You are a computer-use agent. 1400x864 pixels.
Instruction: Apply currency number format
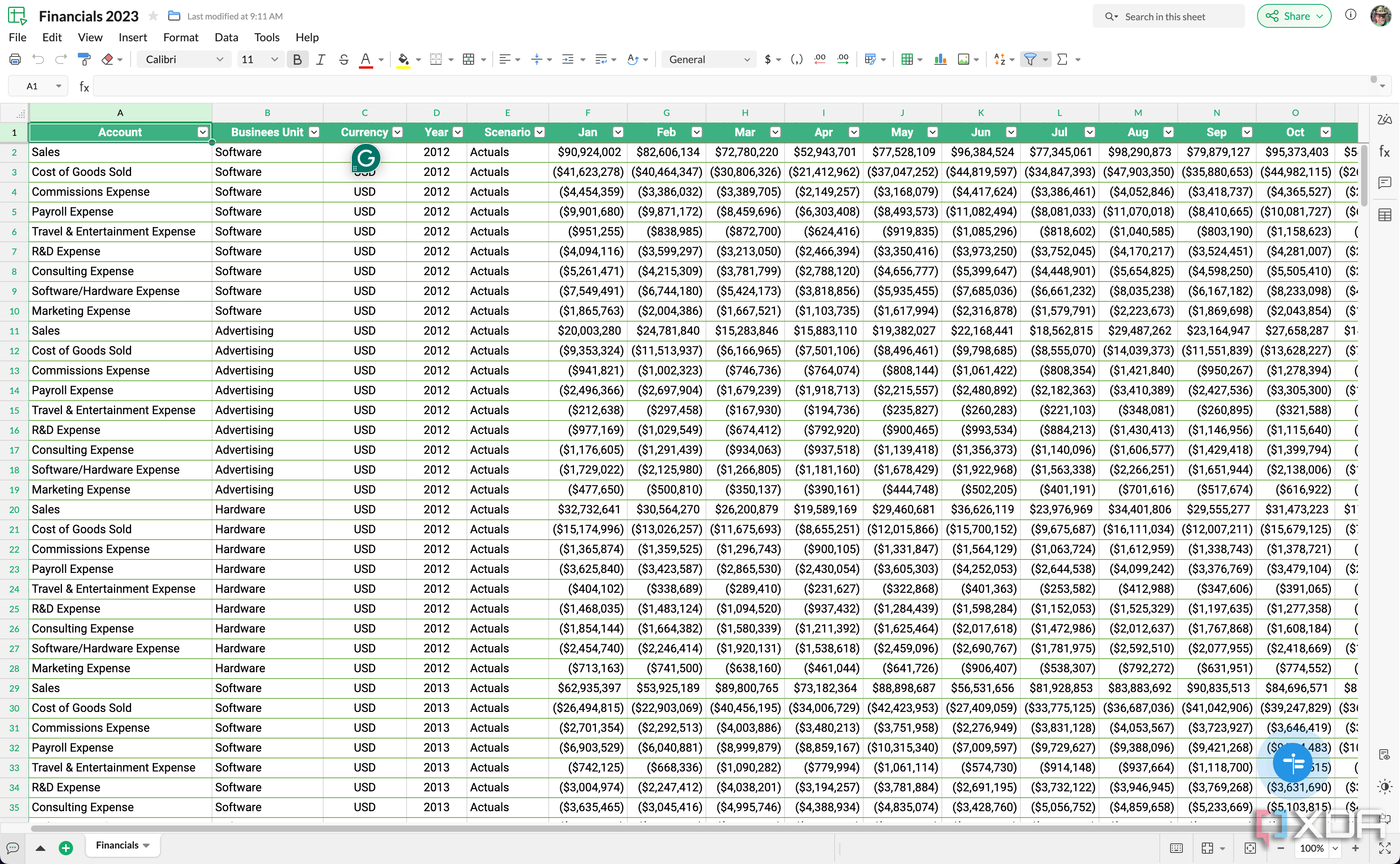coord(768,59)
